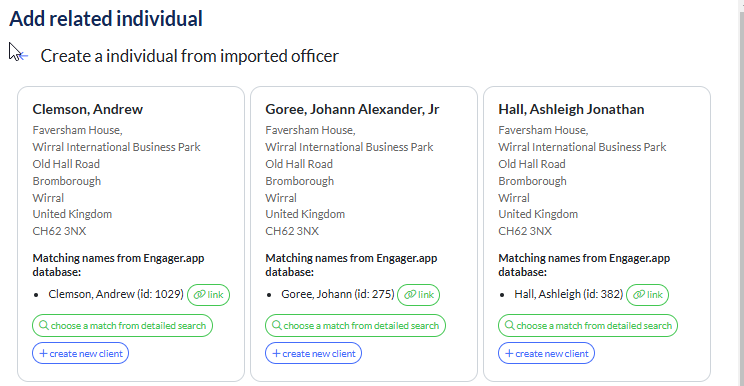Open detailed search for Clemson, Andrew
Screen dimensions: 744x386
pyautogui.click(x=122, y=326)
